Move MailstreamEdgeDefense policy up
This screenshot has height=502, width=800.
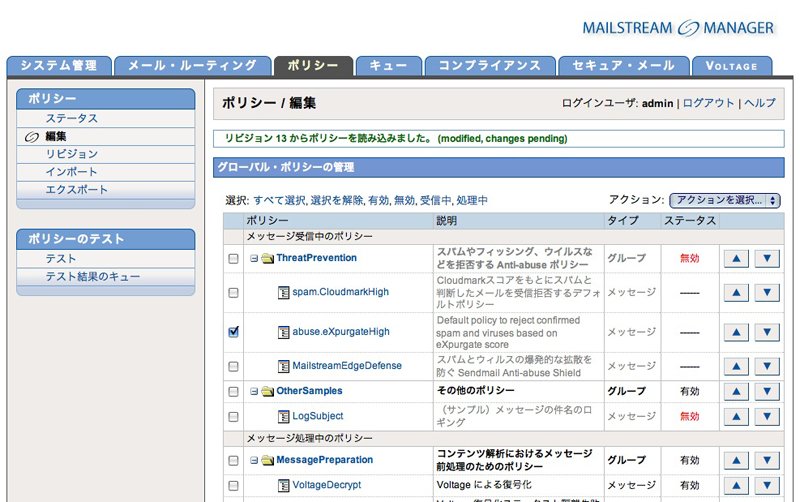tap(736, 366)
